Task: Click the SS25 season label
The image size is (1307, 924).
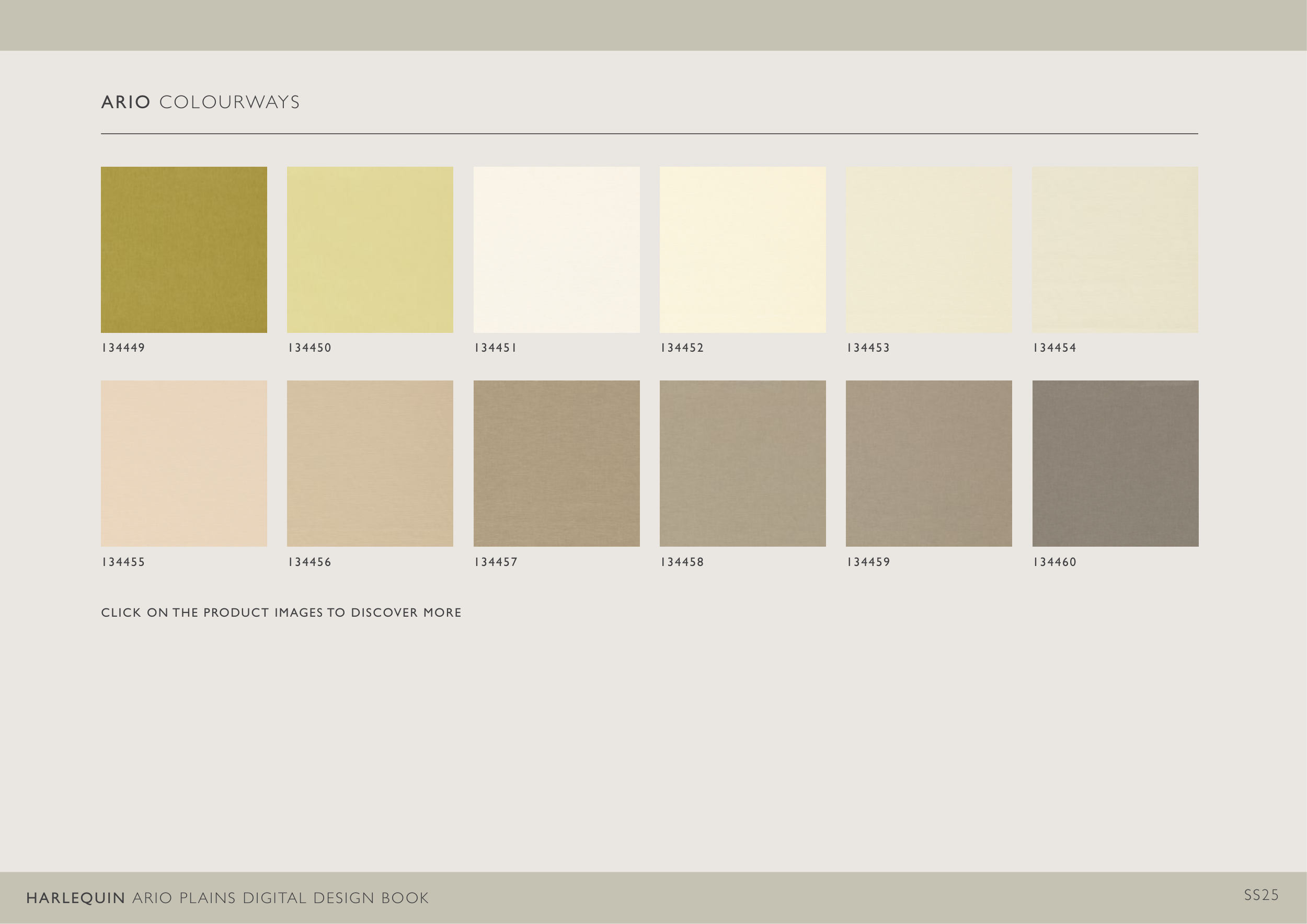Action: (x=1261, y=895)
